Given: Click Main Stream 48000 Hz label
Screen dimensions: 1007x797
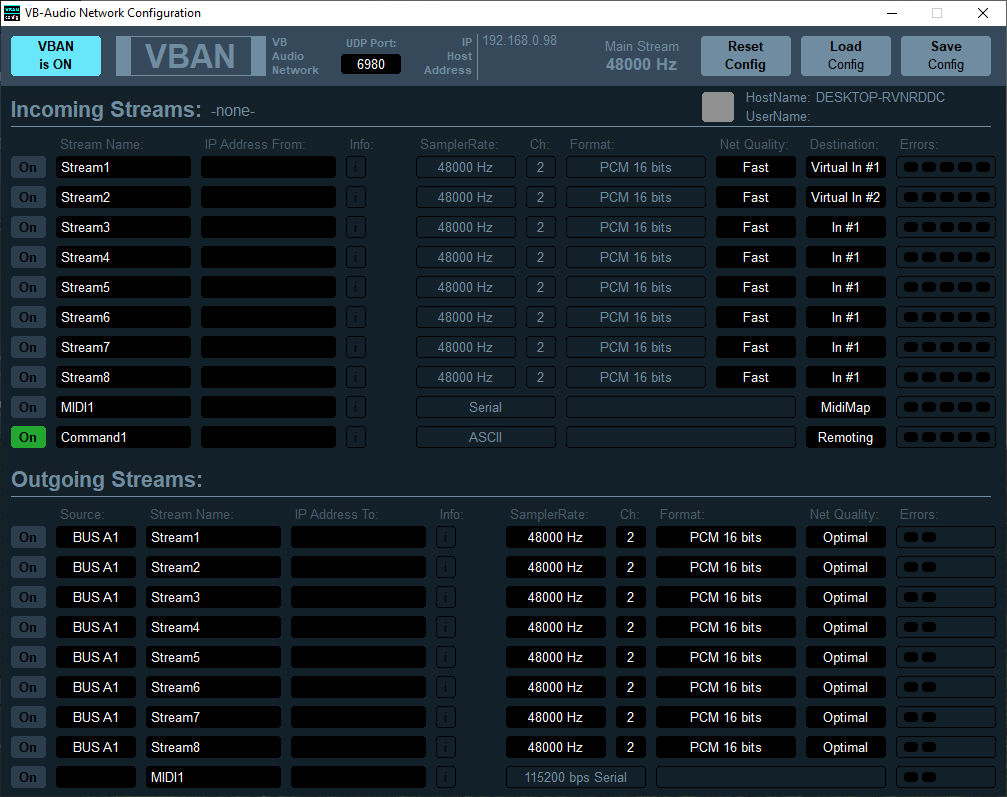Looking at the screenshot, I should click(x=642, y=55).
